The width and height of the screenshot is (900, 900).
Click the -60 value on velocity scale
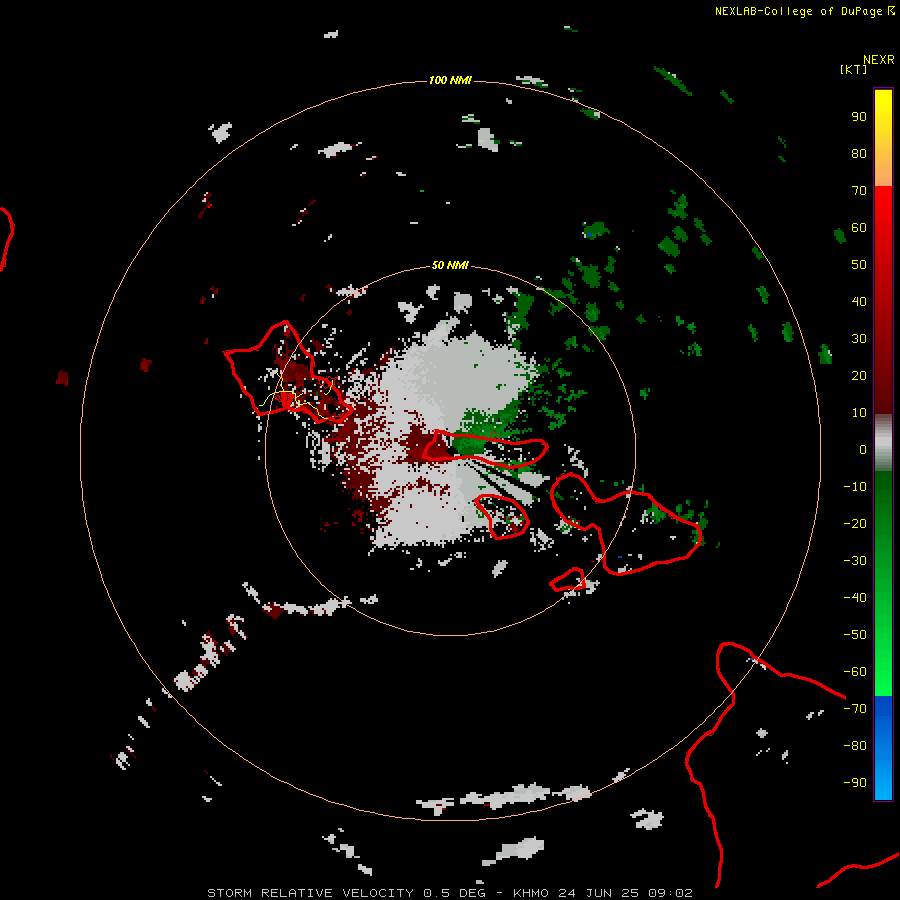pos(855,672)
